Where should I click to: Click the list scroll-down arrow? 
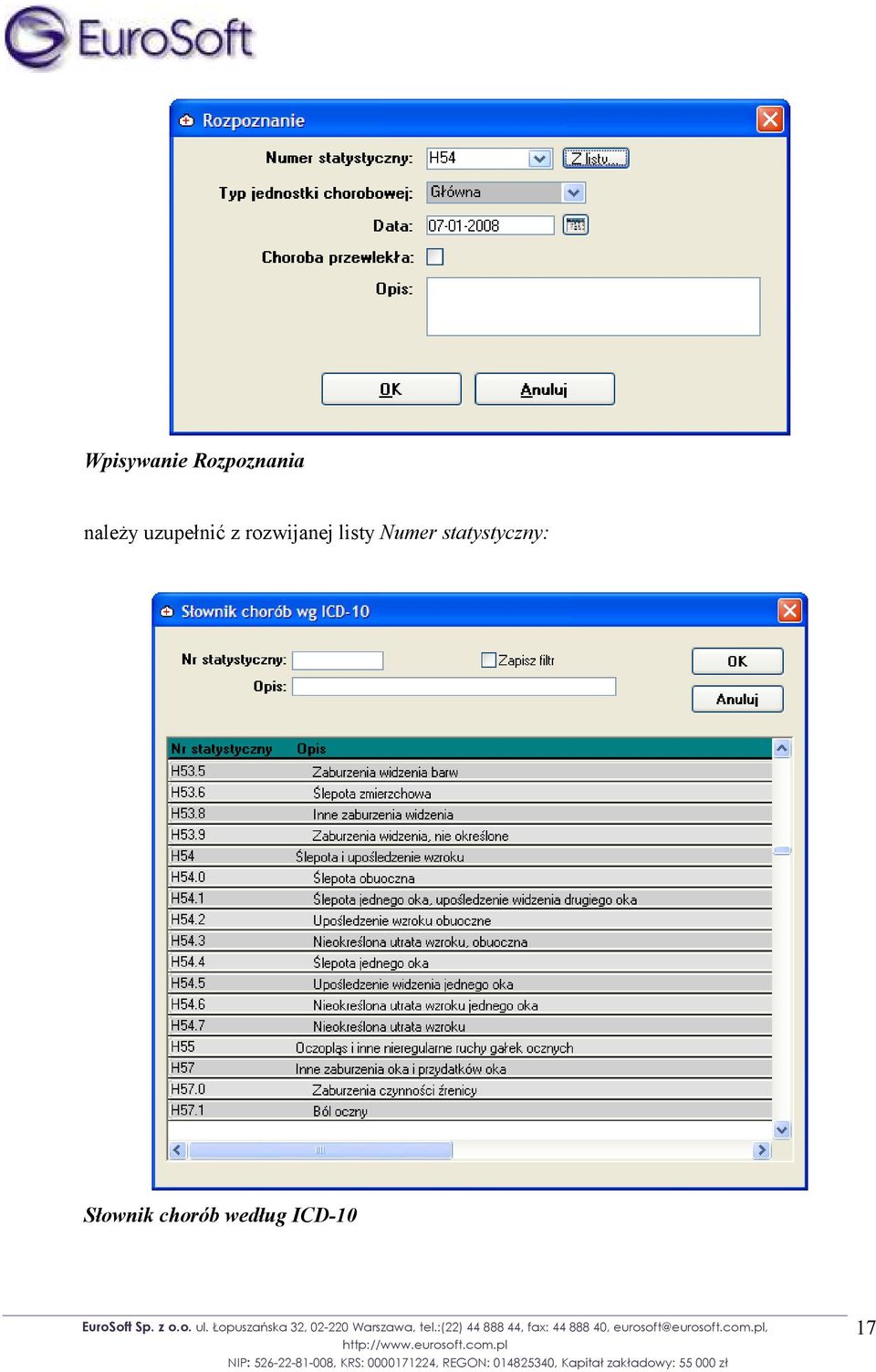[x=782, y=1129]
